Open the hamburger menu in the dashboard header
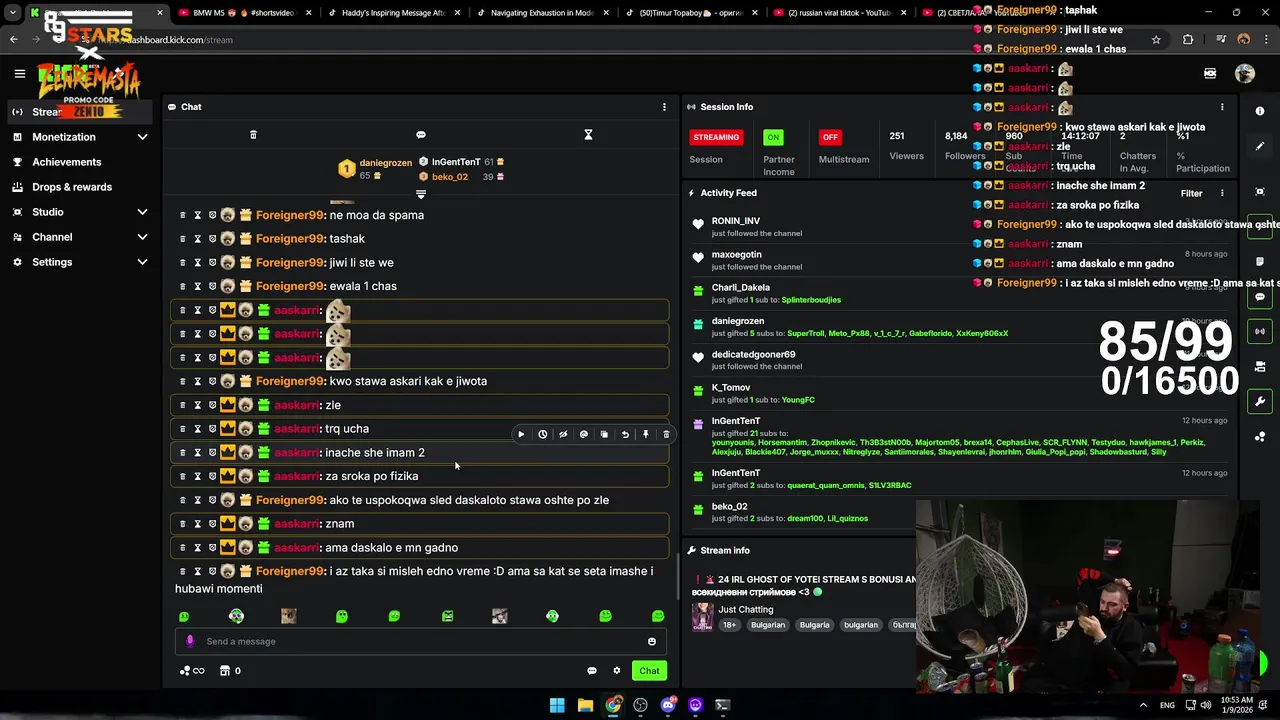 [19, 73]
